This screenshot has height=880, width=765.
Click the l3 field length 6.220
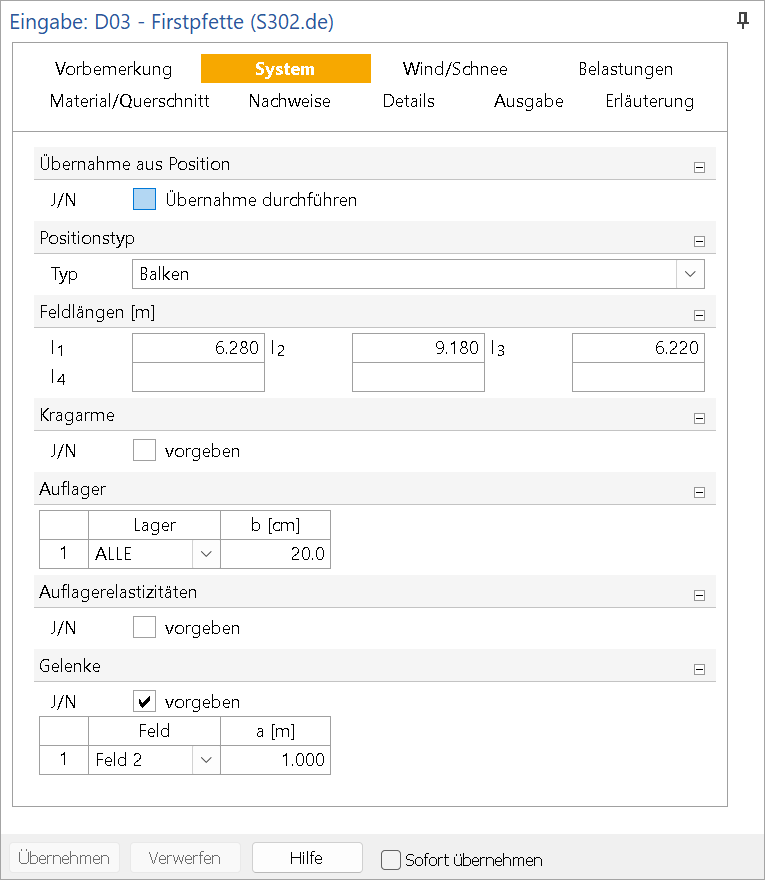[638, 348]
